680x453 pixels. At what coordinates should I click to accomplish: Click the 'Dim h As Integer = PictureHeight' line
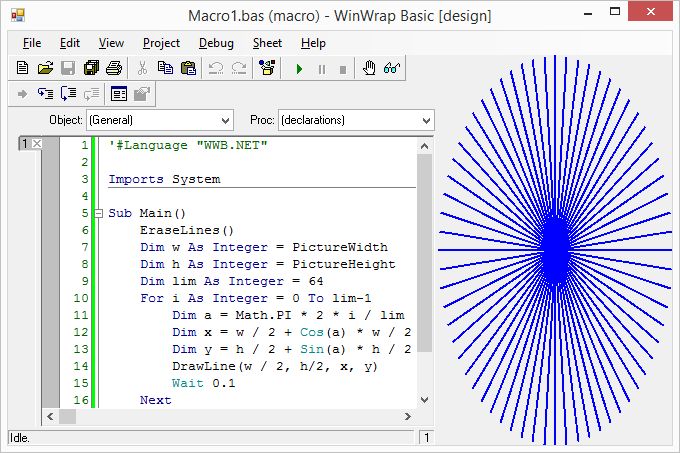(x=268, y=264)
